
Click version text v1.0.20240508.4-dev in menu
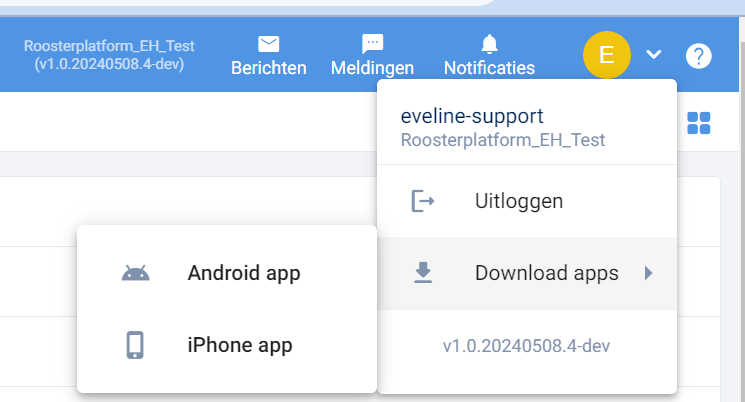pos(526,346)
